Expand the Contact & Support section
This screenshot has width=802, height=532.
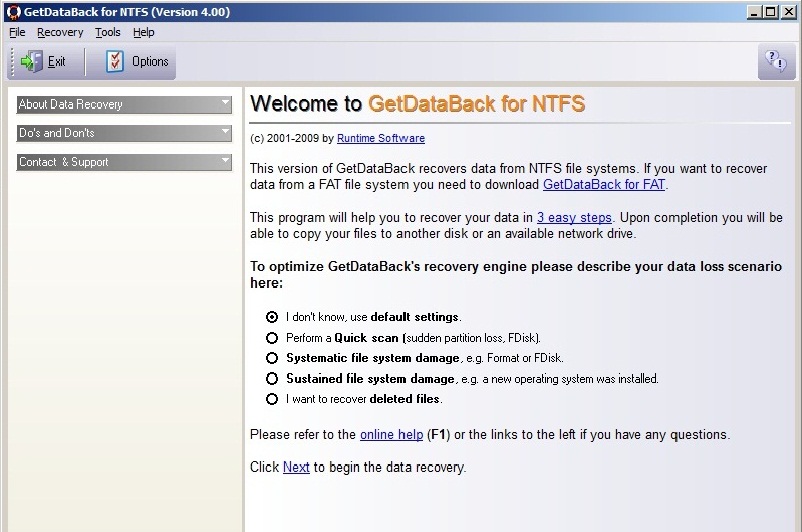(x=124, y=162)
